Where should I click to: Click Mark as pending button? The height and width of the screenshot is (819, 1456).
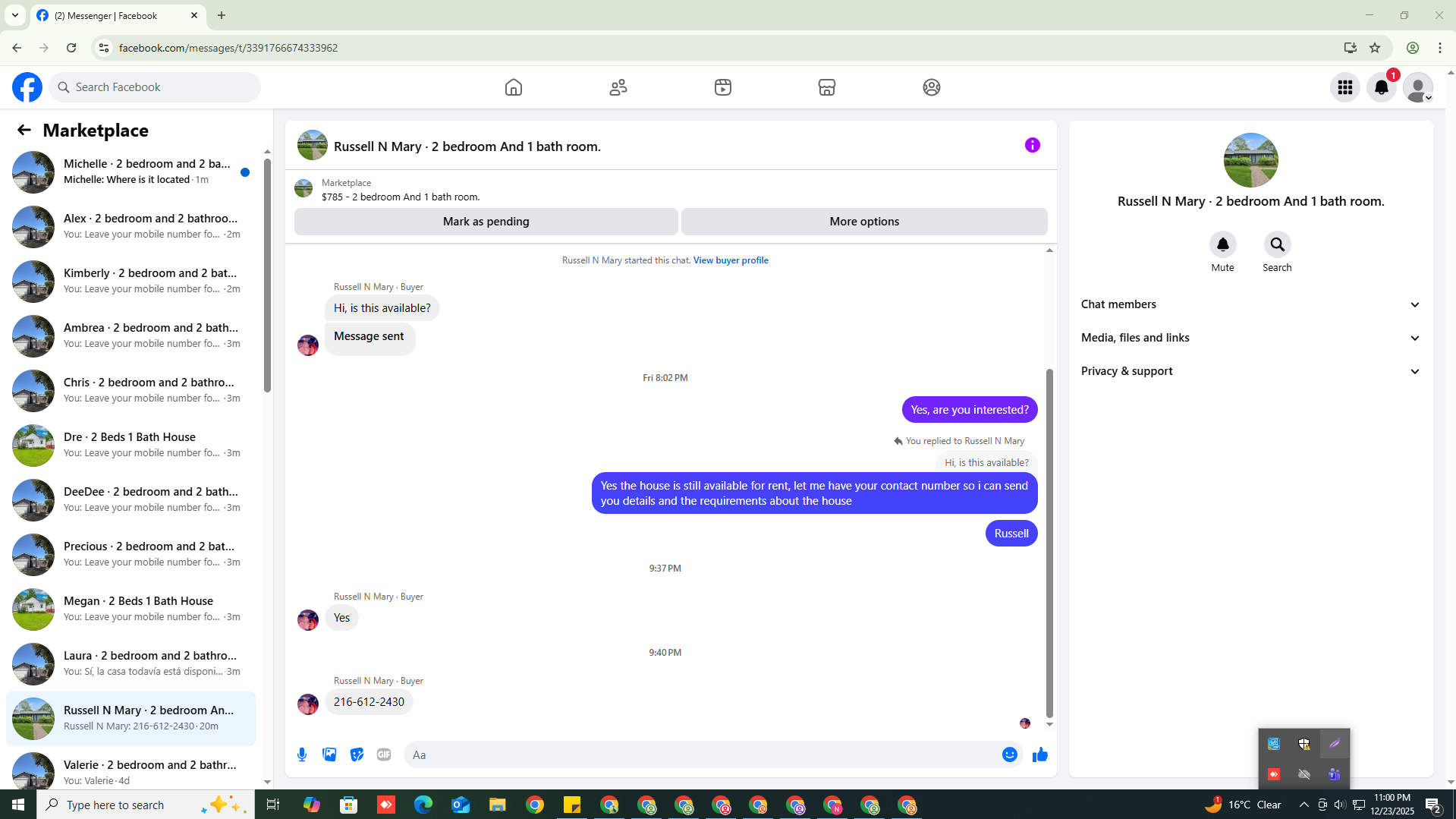(x=486, y=222)
